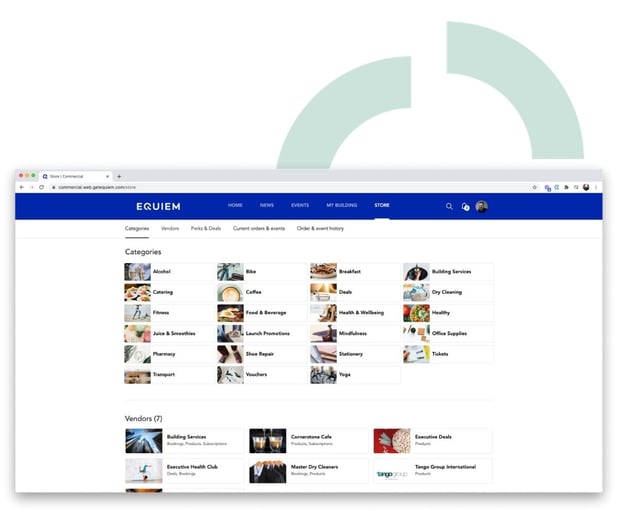Screen dimensions: 618x515
Task: Click the search magnifier icon in header
Action: (449, 206)
